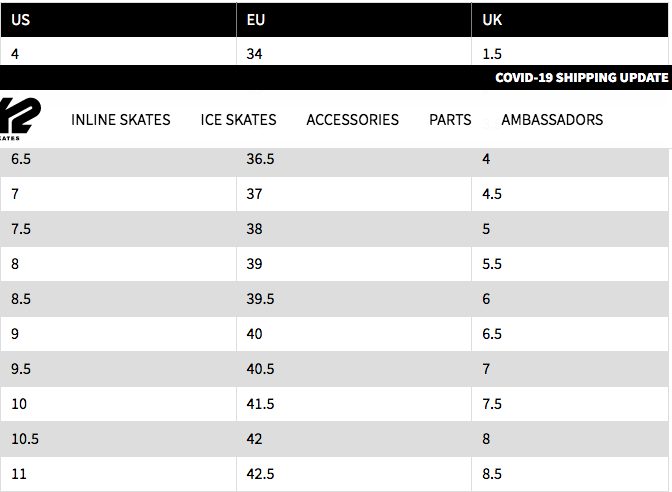The width and height of the screenshot is (672, 492).
Task: Click the COVID-19 Shipping Update banner
Action: click(x=581, y=78)
